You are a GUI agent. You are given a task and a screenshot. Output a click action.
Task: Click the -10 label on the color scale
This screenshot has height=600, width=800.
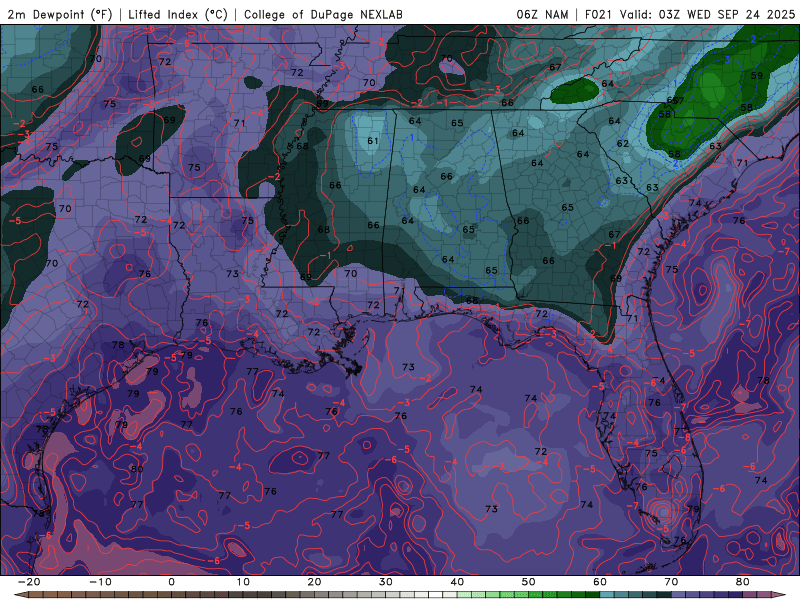pyautogui.click(x=100, y=582)
